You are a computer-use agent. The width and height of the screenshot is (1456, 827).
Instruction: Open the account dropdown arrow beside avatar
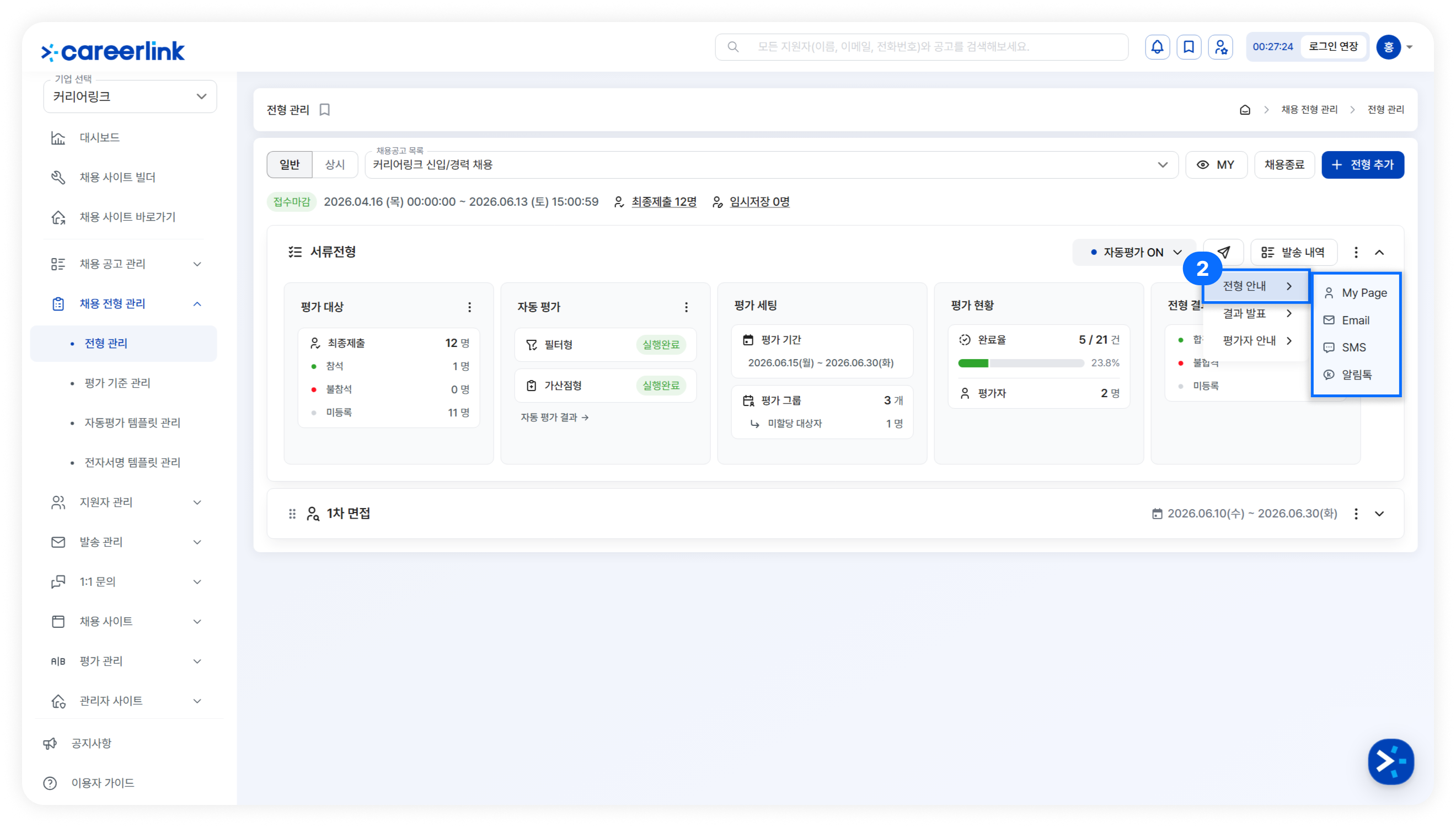[x=1410, y=47]
